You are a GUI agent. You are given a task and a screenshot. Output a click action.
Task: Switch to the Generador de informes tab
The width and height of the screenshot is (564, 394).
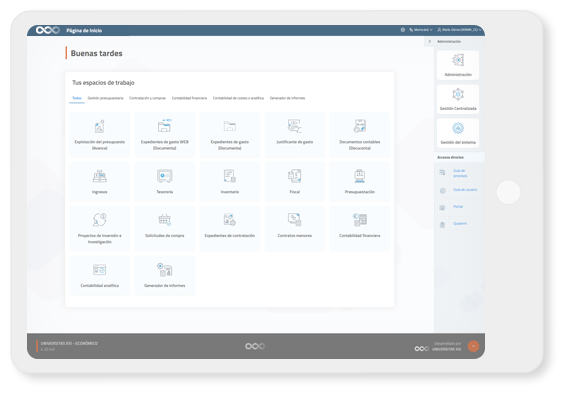click(287, 98)
